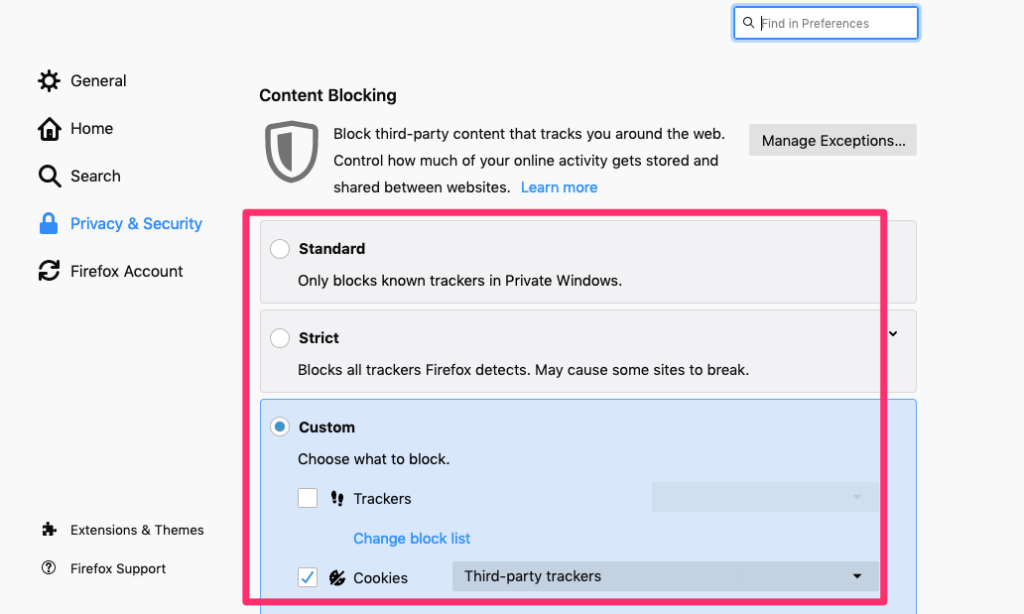Open the disabled Trackers dropdown
This screenshot has width=1024, height=614.
tap(765, 497)
